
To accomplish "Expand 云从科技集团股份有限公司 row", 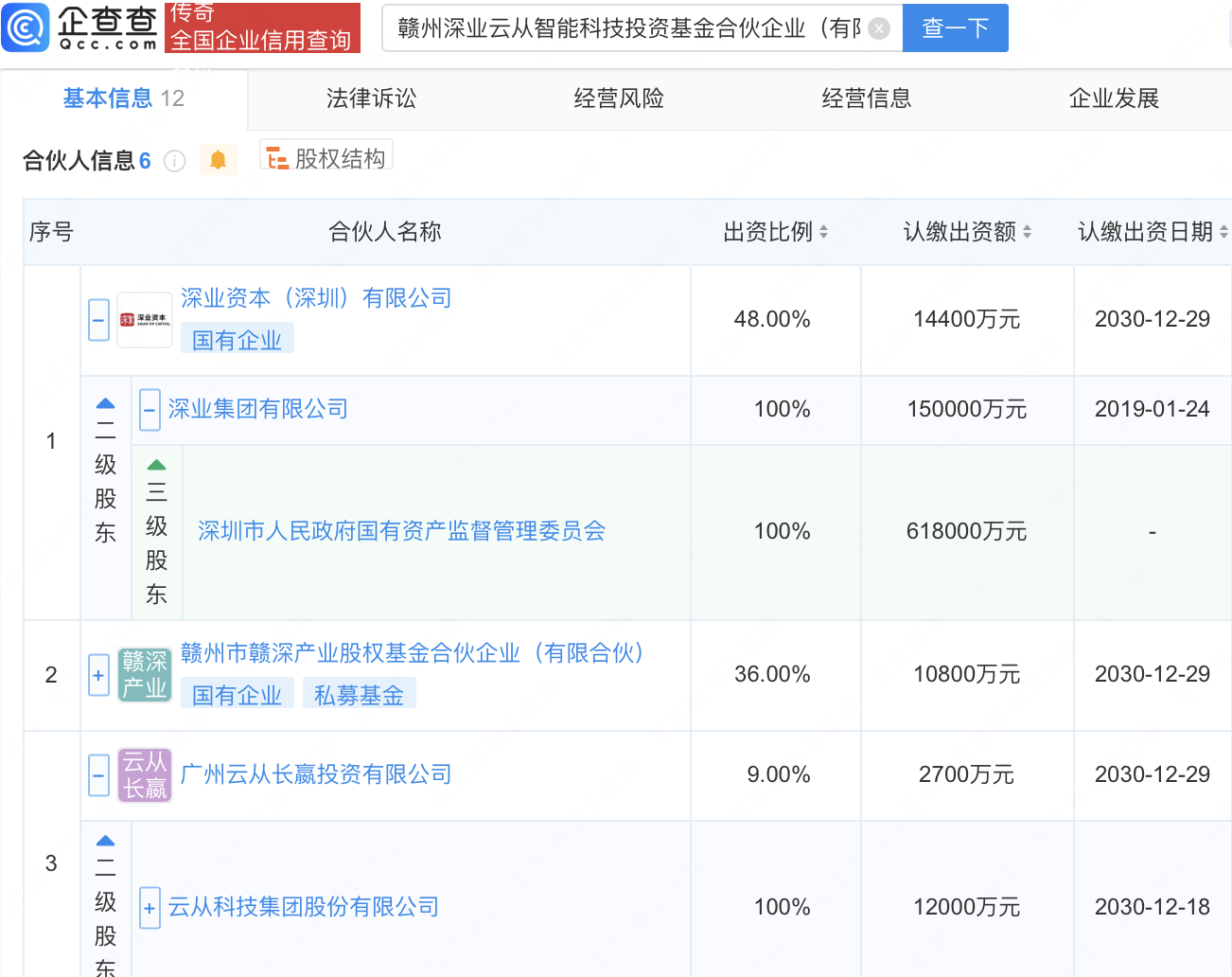I will point(150,908).
